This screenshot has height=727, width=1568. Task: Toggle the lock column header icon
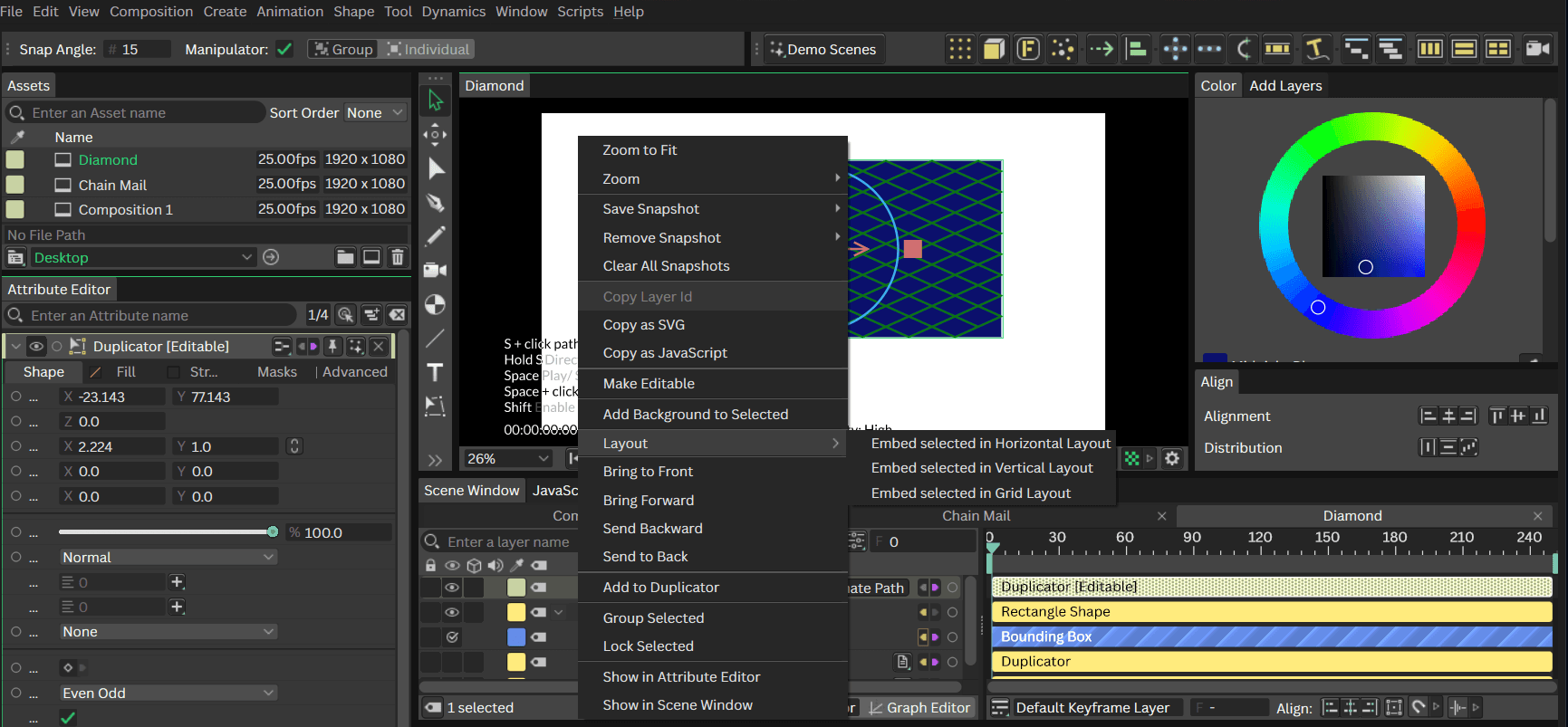[431, 565]
